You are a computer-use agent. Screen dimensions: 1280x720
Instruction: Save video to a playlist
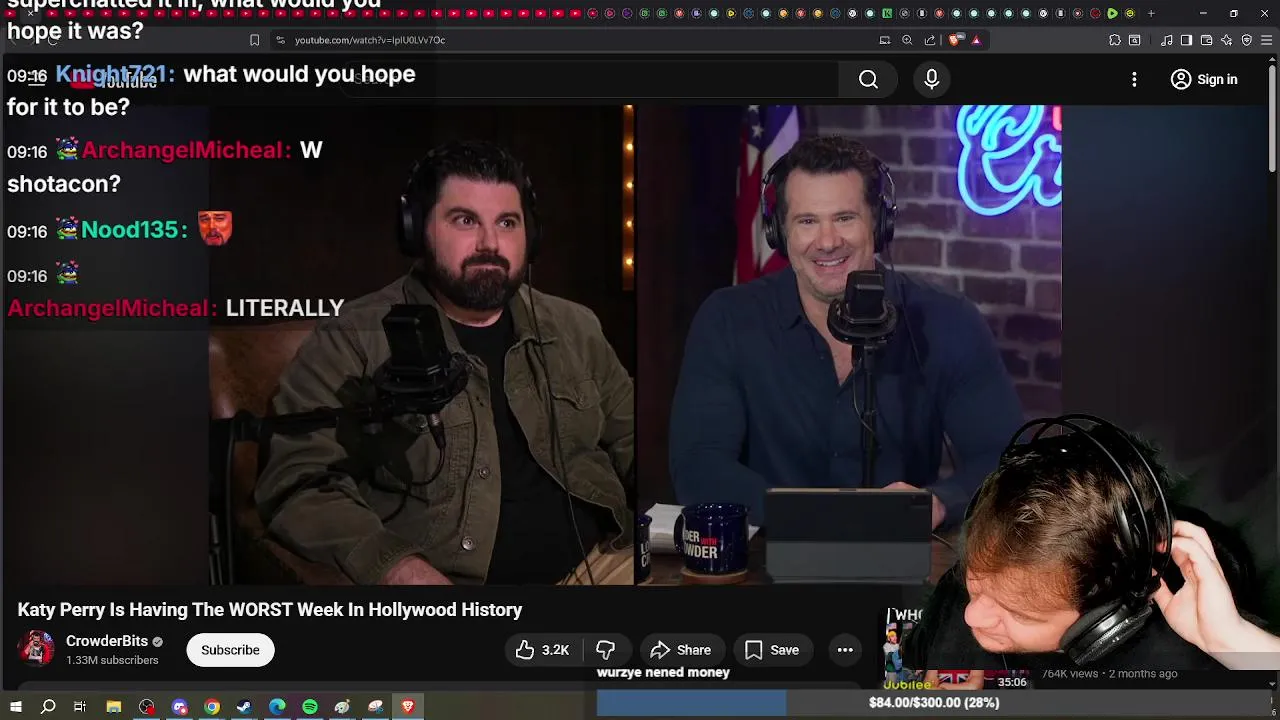[772, 650]
